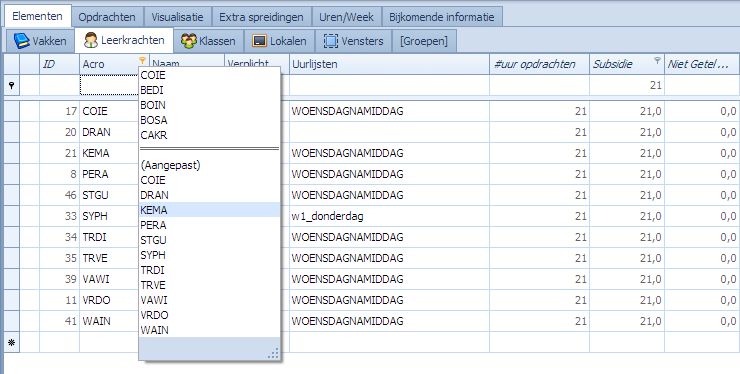Image resolution: width=740 pixels, height=374 pixels.
Task: Click the VAWI cell in row 39
Action: click(x=109, y=279)
